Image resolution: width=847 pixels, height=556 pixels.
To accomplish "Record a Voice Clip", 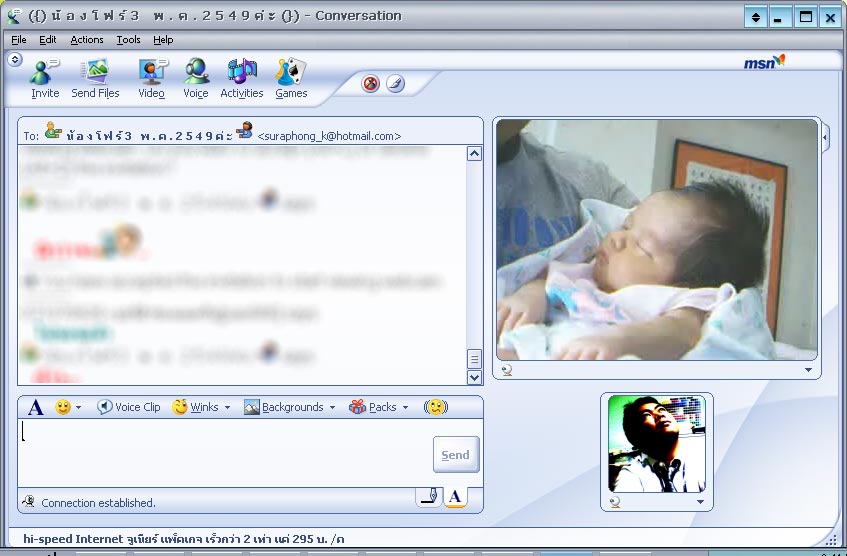I will [x=128, y=407].
